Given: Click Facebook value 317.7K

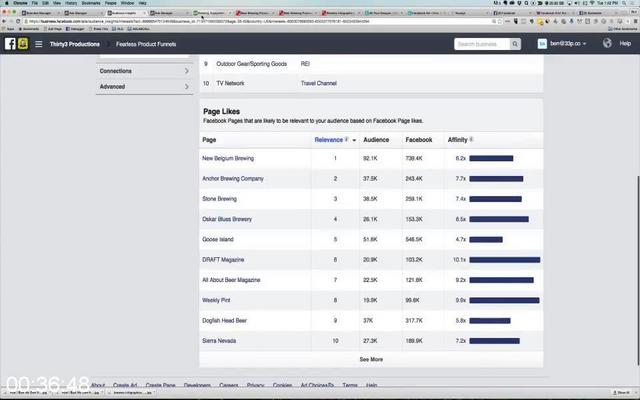Looking at the screenshot, I should (x=414, y=320).
